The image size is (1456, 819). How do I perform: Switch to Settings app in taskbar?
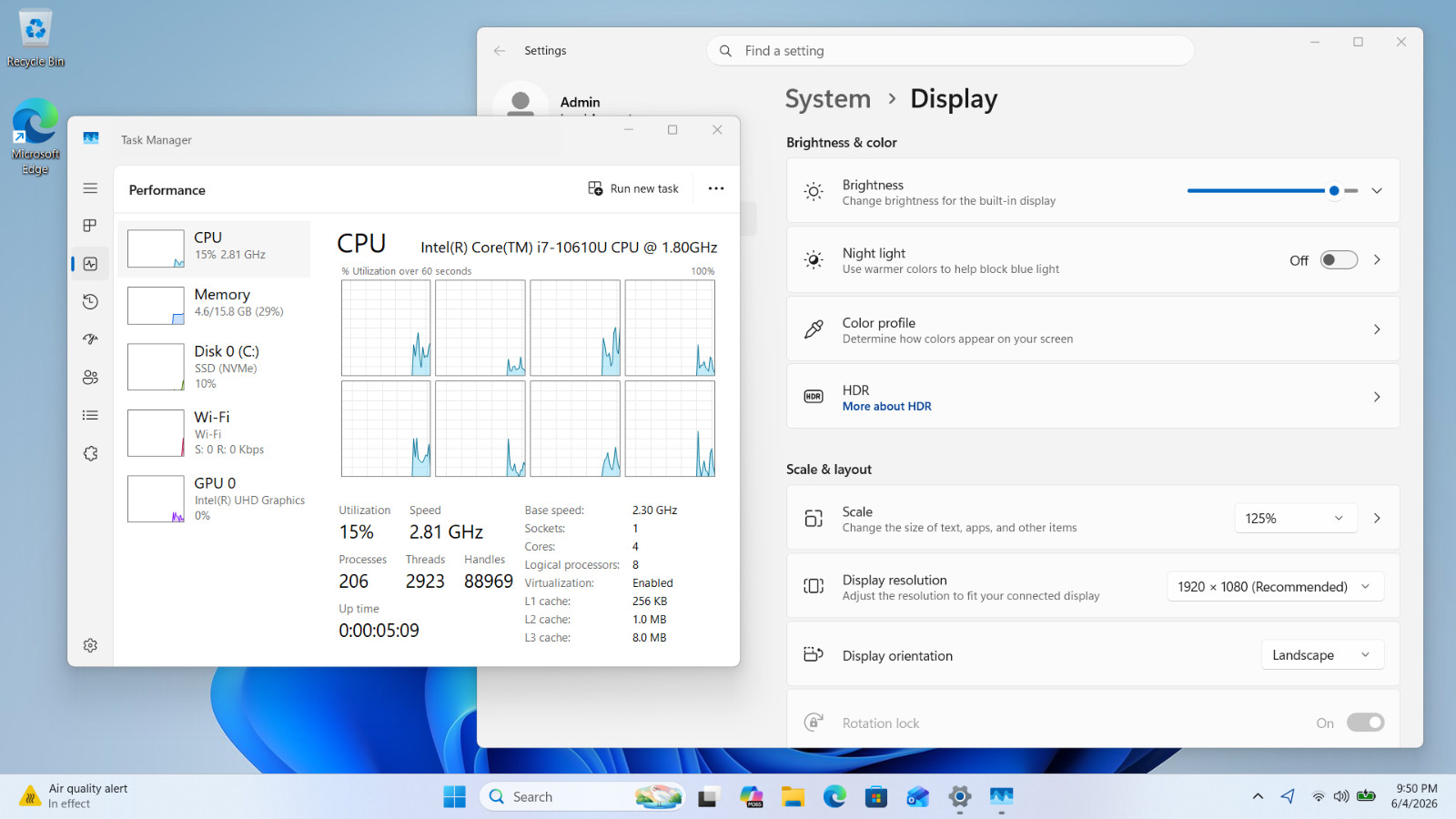959,797
